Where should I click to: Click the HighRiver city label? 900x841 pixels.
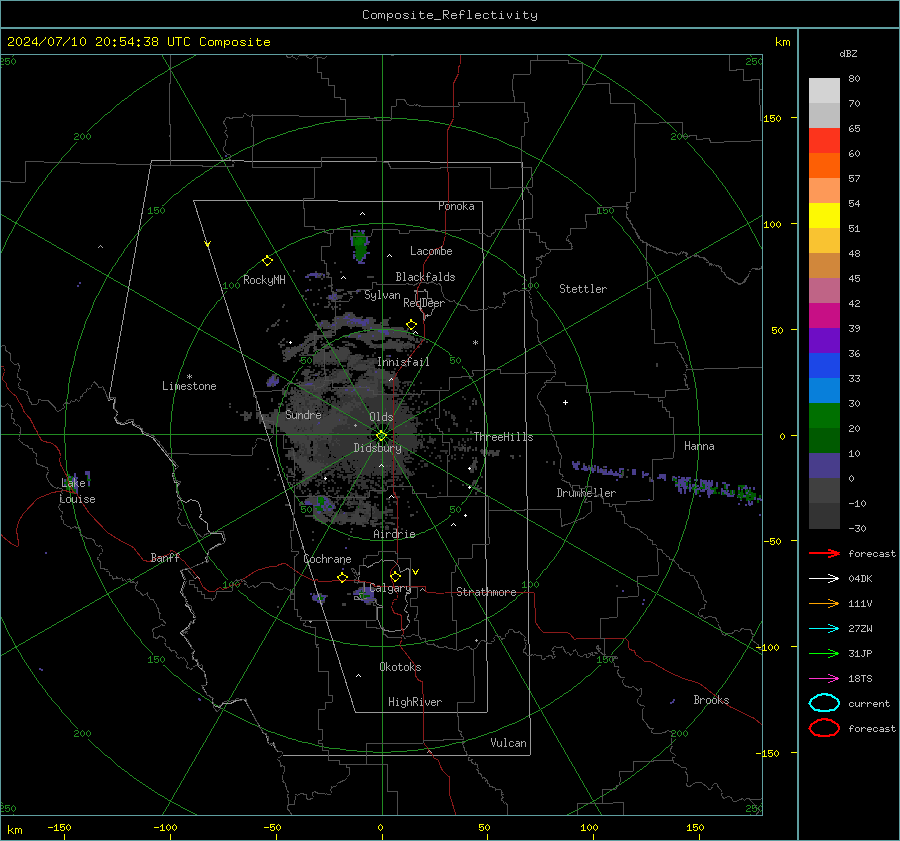point(415,702)
